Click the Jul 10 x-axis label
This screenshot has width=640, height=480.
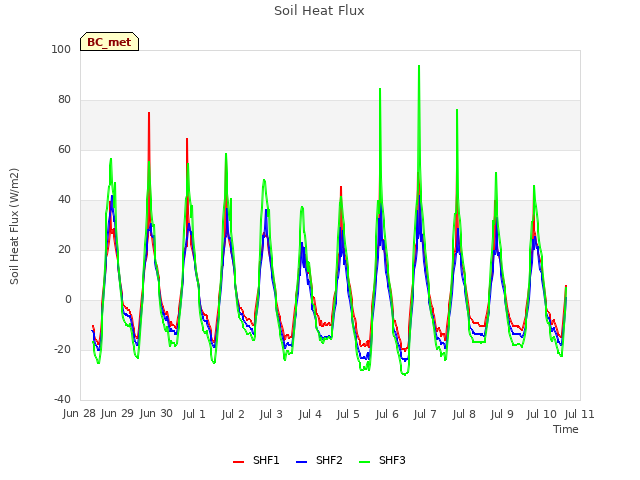pyautogui.click(x=541, y=414)
